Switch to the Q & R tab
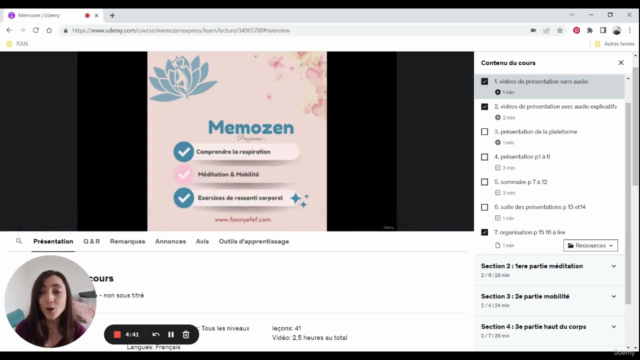 click(91, 242)
